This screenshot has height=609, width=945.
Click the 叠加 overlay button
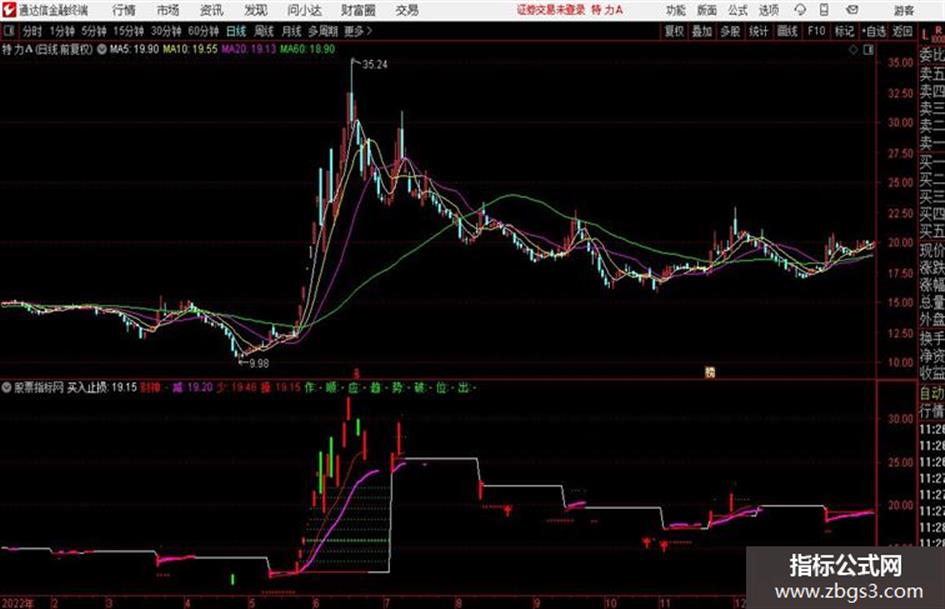click(702, 31)
